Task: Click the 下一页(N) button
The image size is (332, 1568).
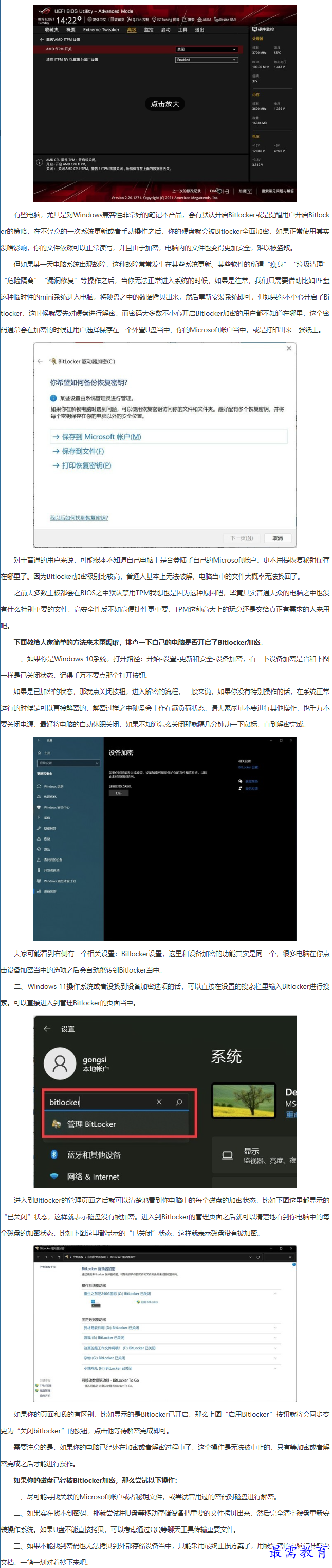Action: click(242, 539)
